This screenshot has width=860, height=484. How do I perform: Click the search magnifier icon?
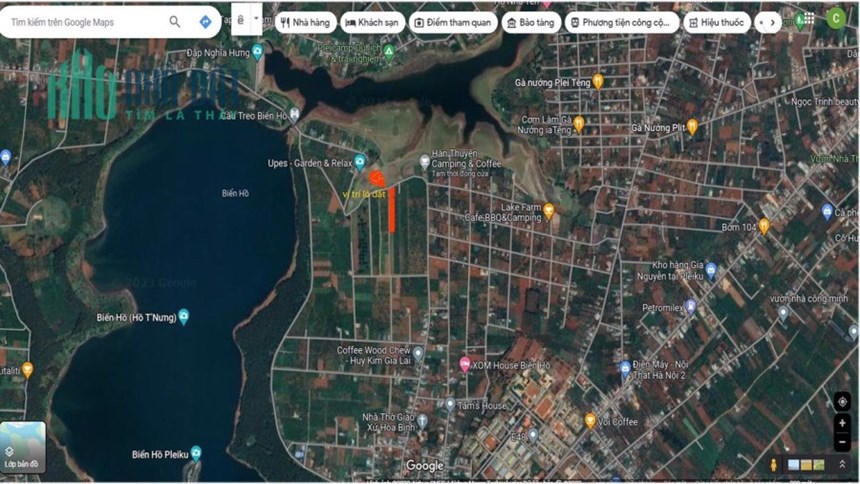click(x=174, y=22)
